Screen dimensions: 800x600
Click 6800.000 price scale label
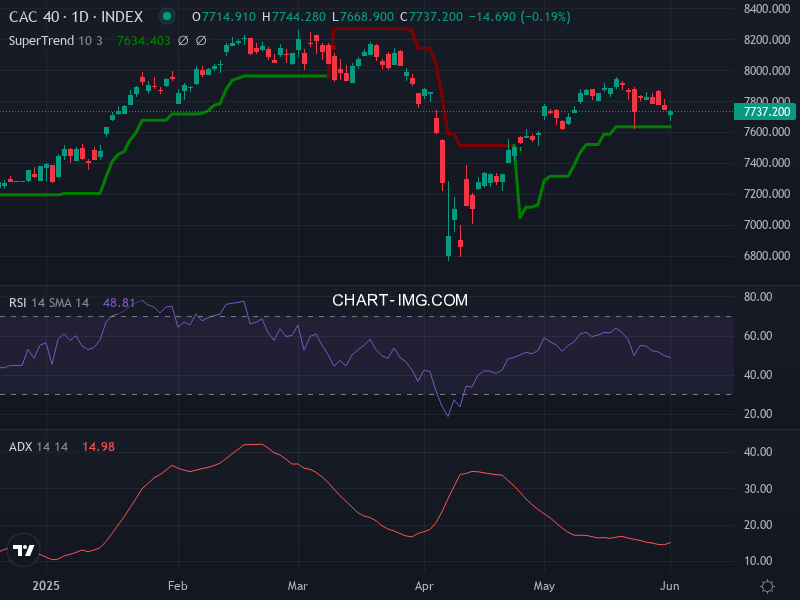(767, 256)
